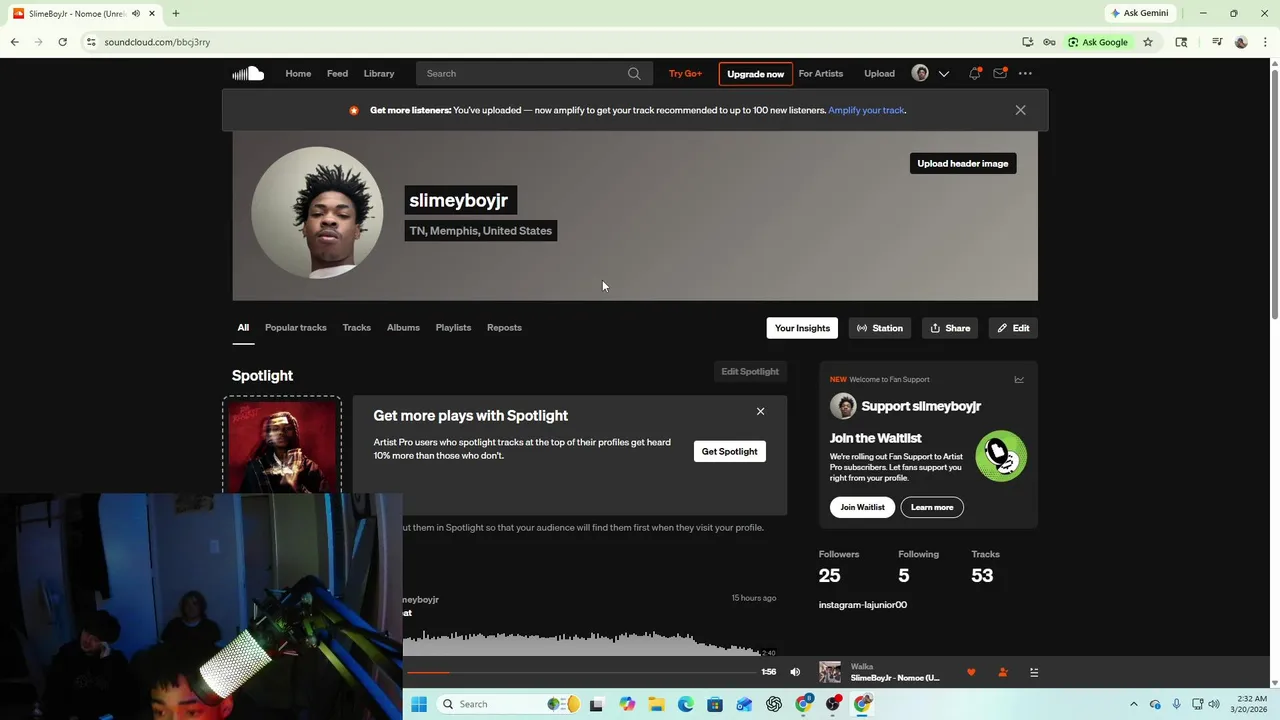Click the now playing track artwork thumbnail

pyautogui.click(x=830, y=672)
